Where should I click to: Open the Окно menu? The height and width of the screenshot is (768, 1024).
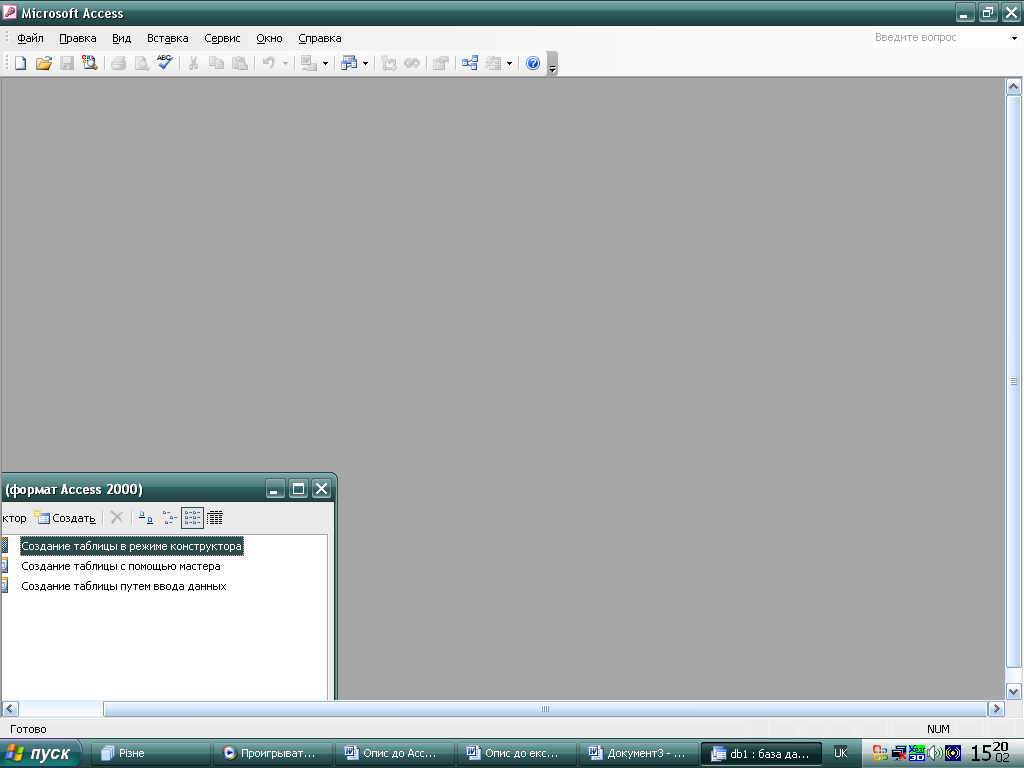[269, 38]
